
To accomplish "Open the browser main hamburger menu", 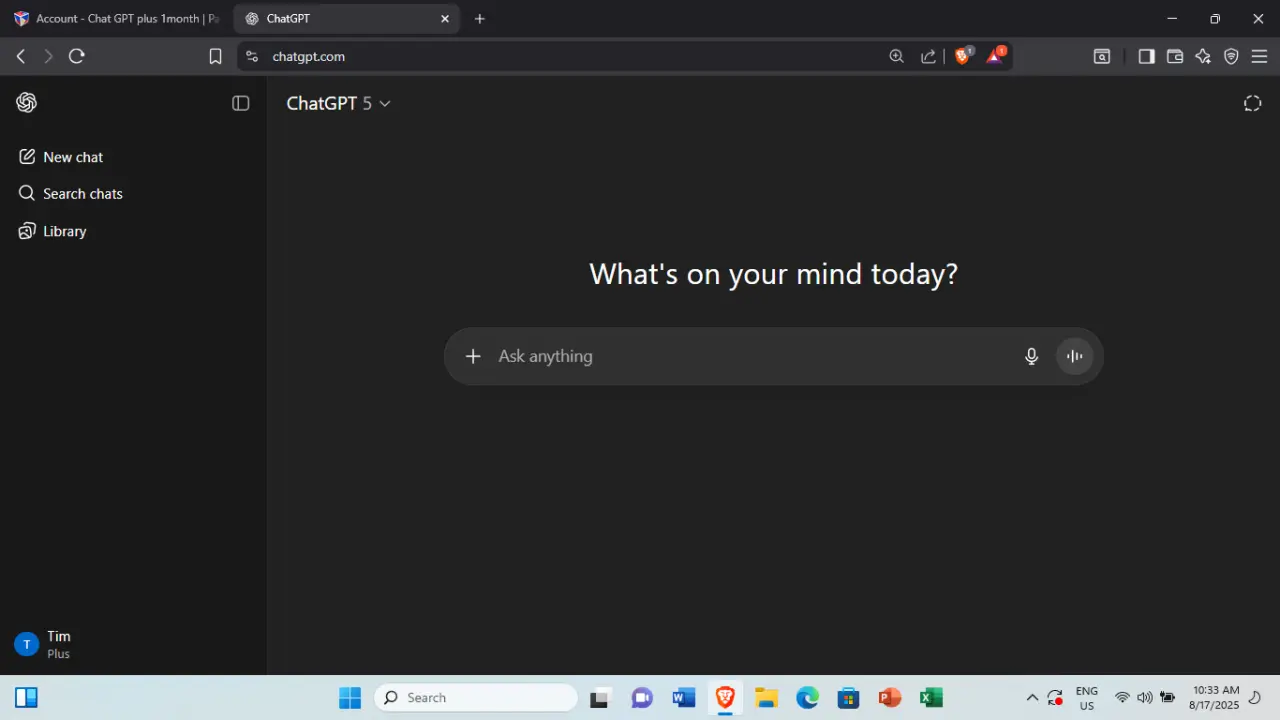I will (x=1260, y=57).
